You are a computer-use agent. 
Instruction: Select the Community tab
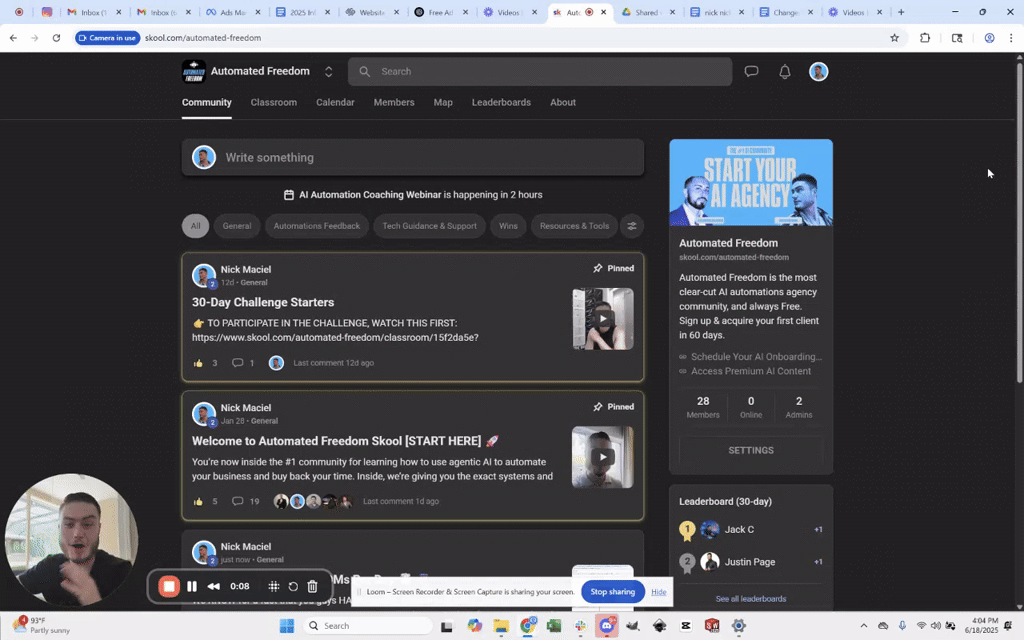point(206,103)
